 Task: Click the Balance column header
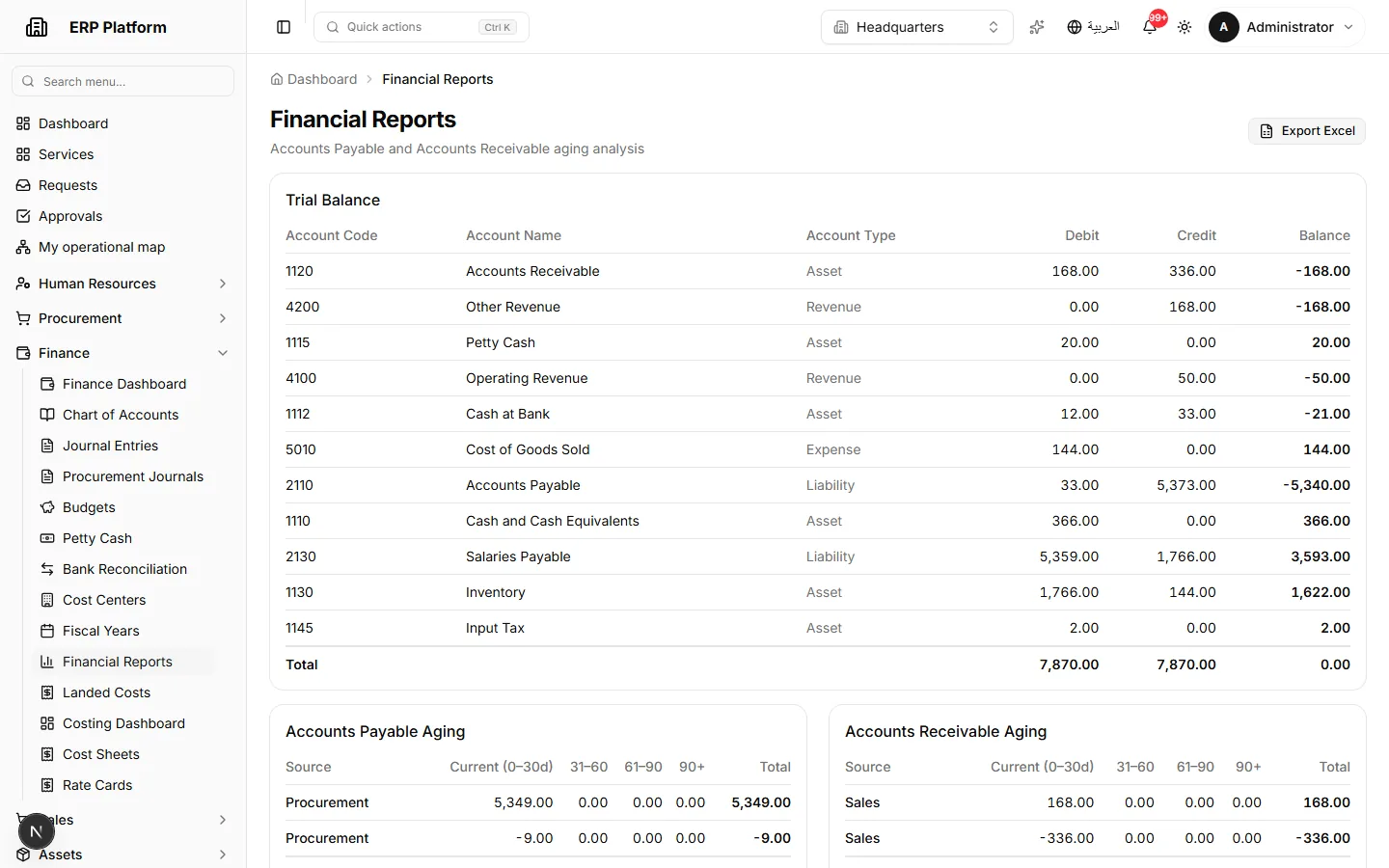[1324, 235]
